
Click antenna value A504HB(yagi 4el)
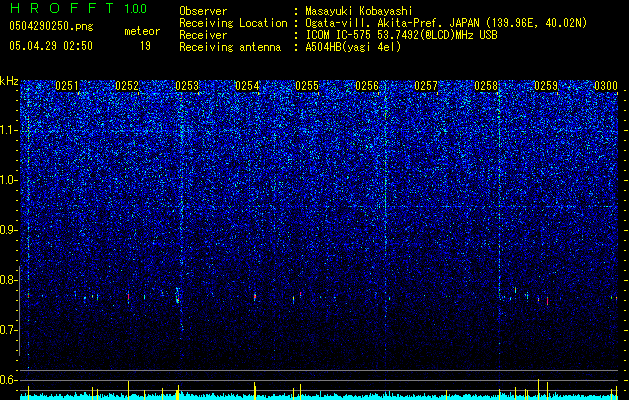(x=353, y=47)
